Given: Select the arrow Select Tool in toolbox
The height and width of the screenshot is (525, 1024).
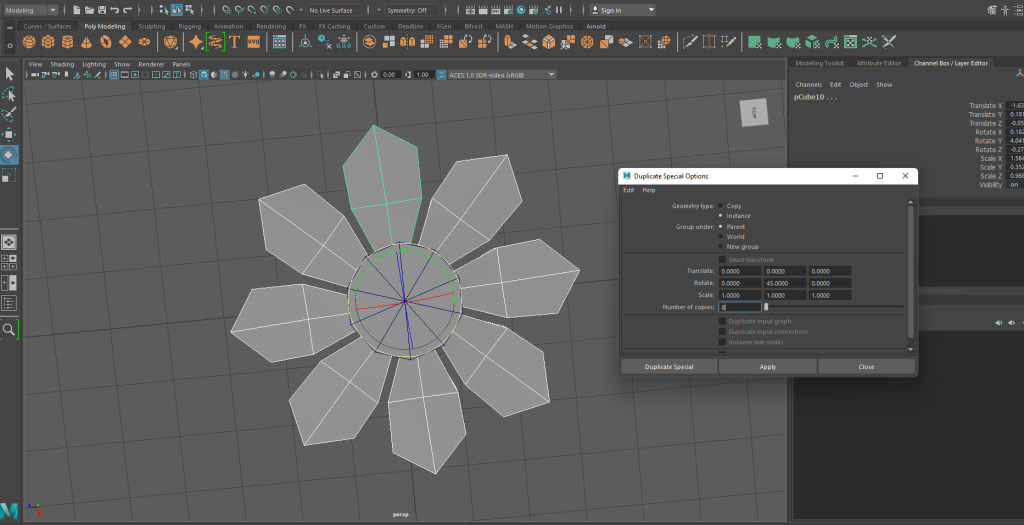Looking at the screenshot, I should coord(9,74).
